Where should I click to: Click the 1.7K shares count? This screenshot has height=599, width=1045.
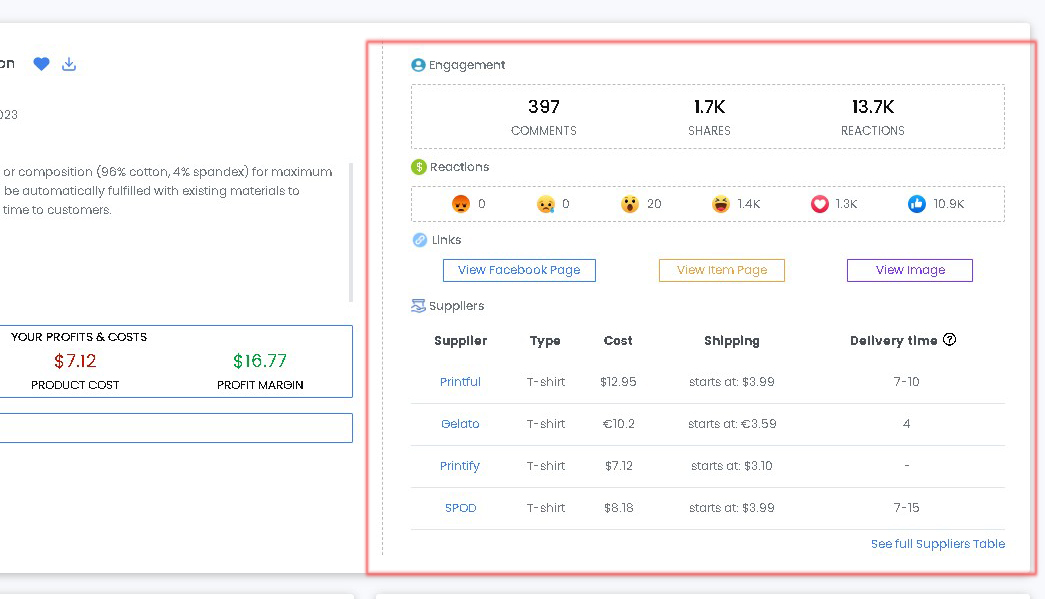pyautogui.click(x=709, y=107)
